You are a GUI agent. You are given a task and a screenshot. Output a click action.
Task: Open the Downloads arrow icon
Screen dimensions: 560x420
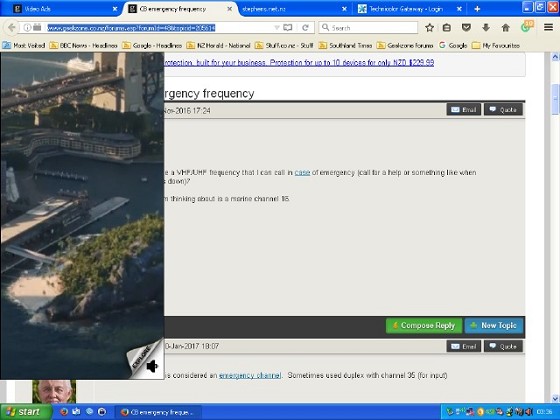coord(486,28)
